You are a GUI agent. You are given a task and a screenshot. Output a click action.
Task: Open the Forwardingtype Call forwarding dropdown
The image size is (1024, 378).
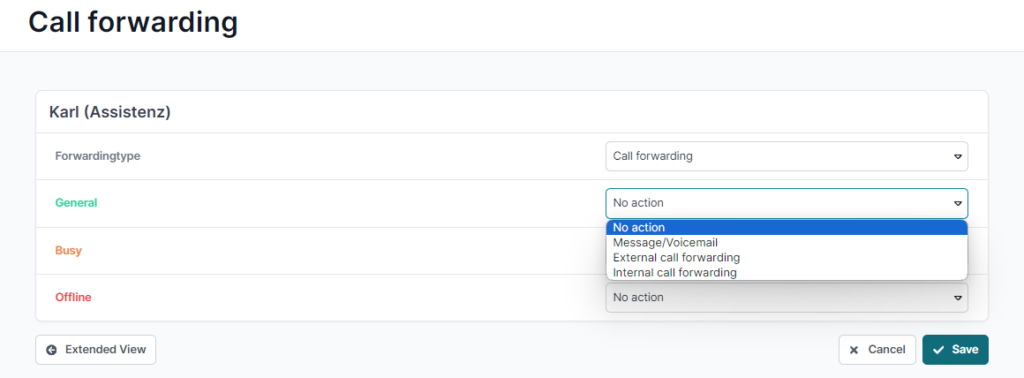[787, 157]
